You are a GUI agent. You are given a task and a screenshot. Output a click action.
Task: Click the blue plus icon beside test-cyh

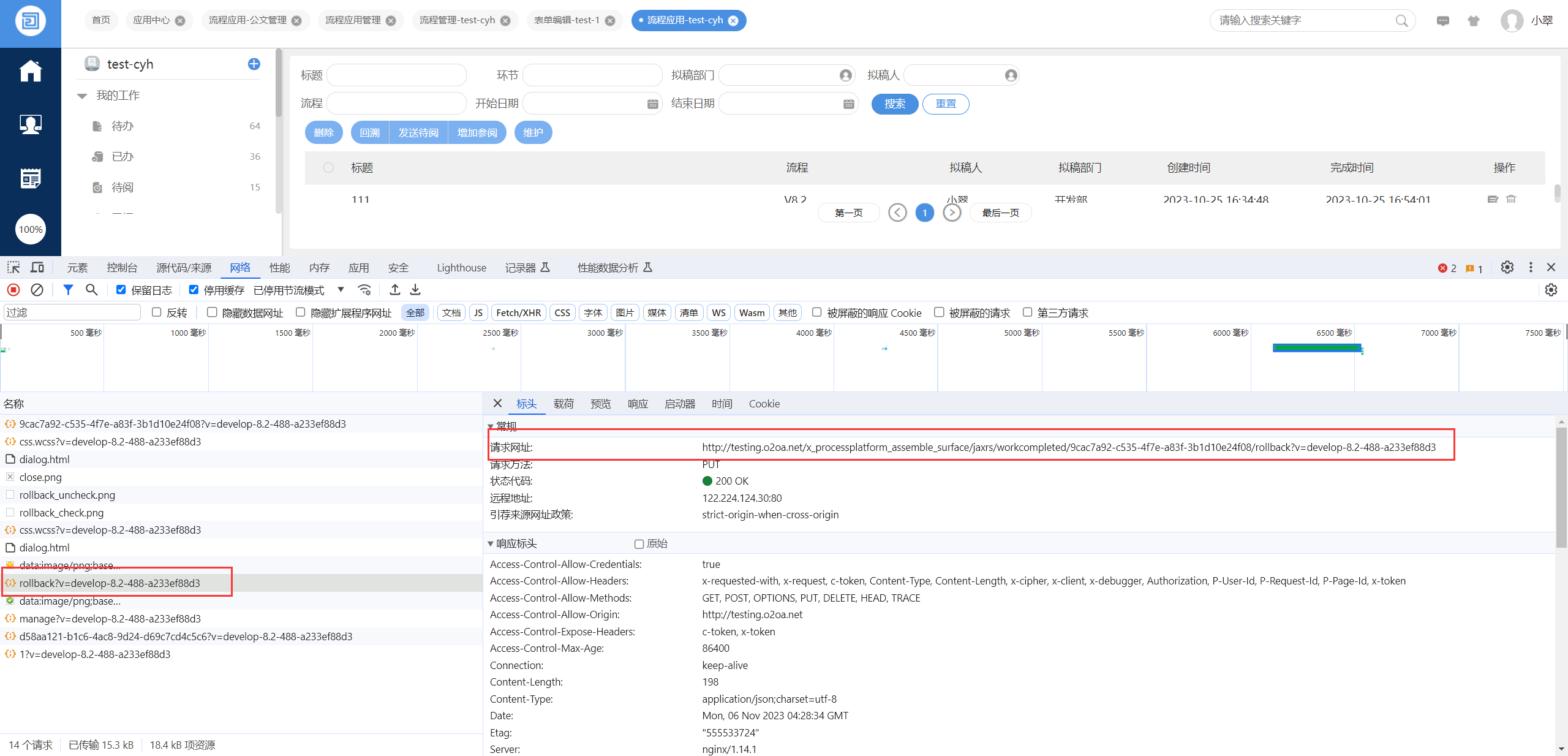tap(254, 64)
